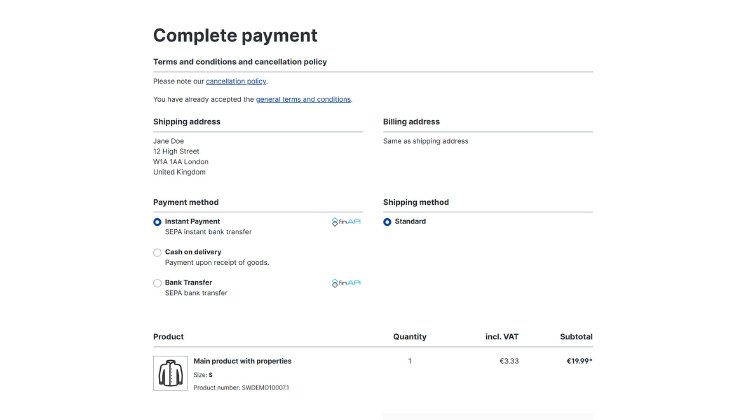This screenshot has width=746, height=420.
Task: Click the quantity value 1
Action: coord(410,361)
